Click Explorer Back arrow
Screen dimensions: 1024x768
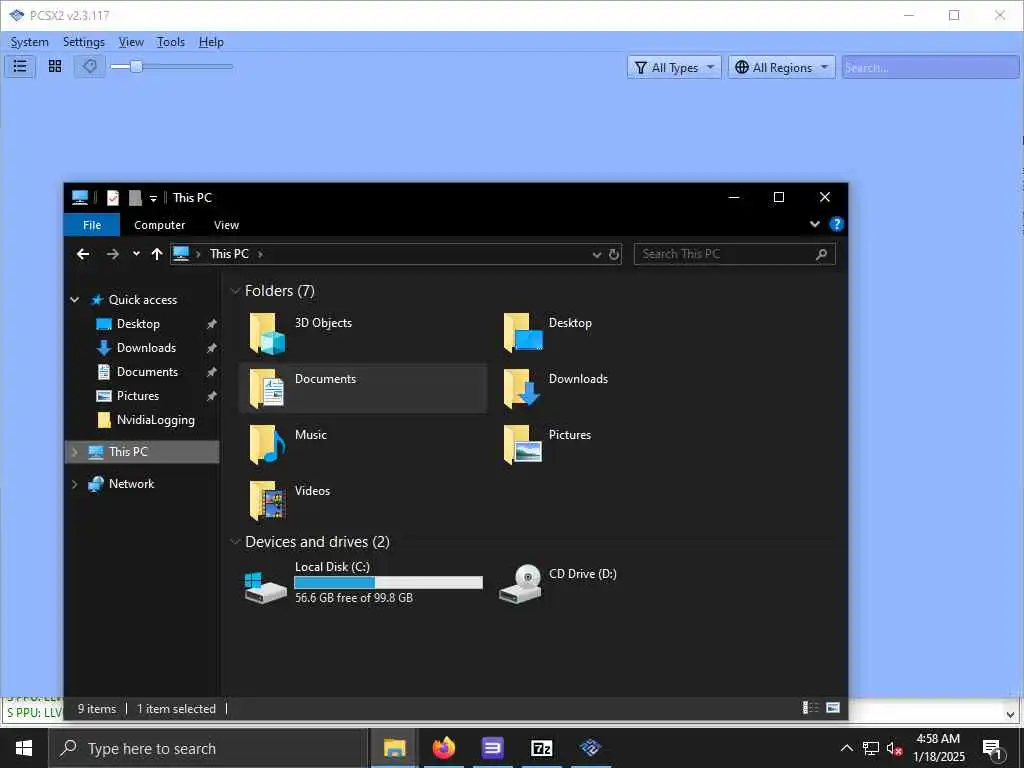coord(83,254)
